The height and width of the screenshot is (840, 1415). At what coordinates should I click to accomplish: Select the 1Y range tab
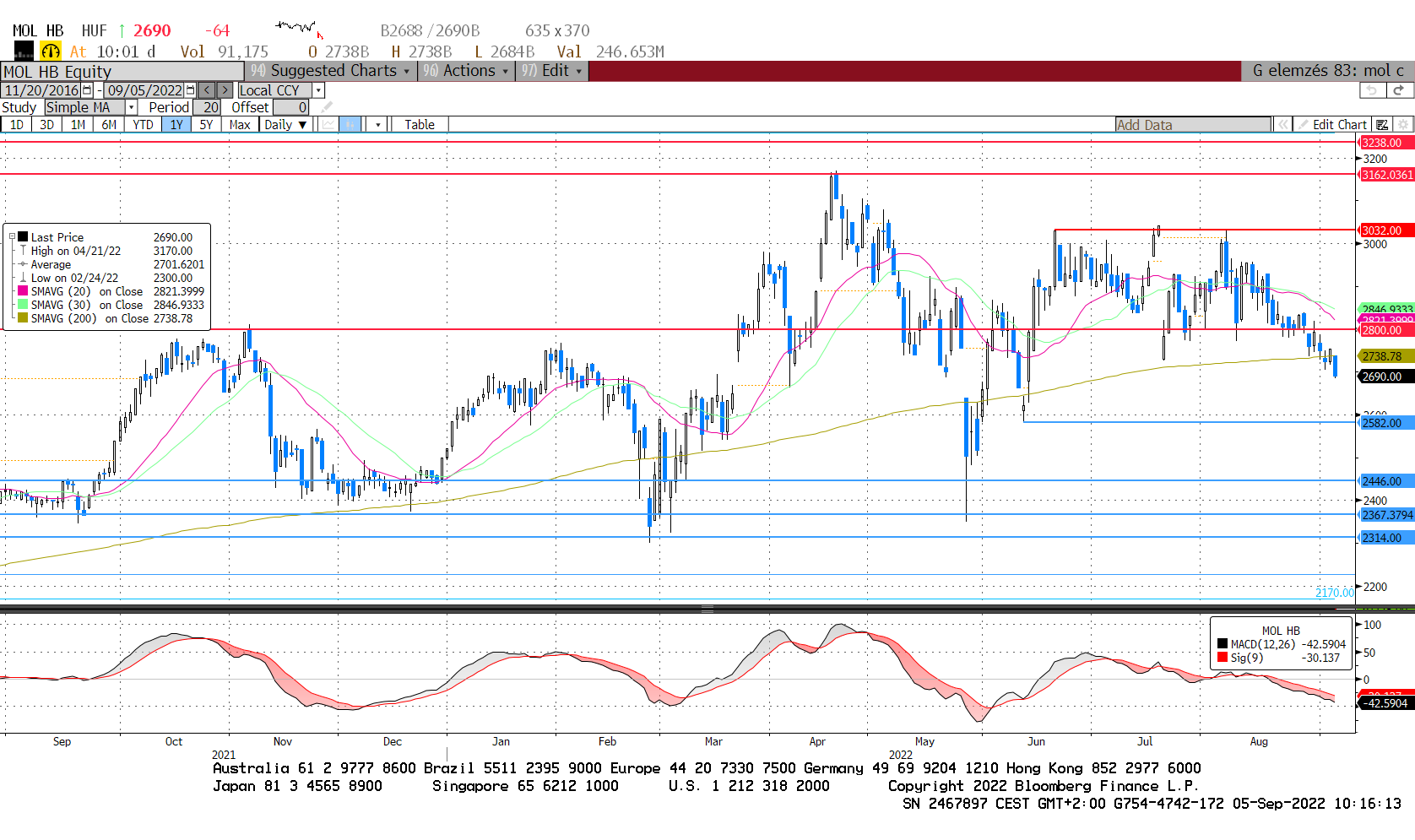pos(176,124)
